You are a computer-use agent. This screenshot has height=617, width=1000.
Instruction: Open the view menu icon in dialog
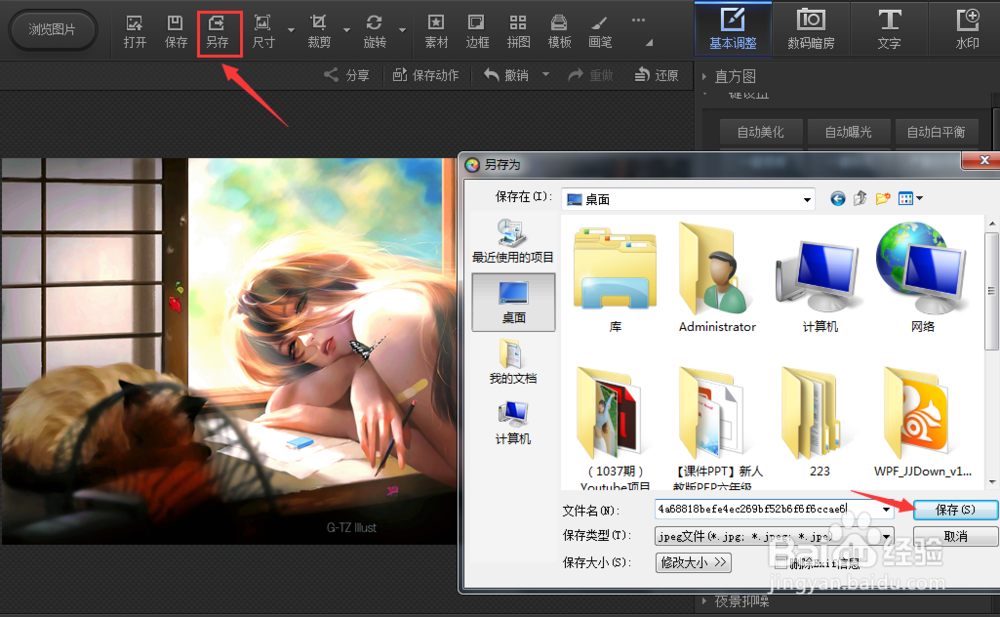tap(910, 199)
